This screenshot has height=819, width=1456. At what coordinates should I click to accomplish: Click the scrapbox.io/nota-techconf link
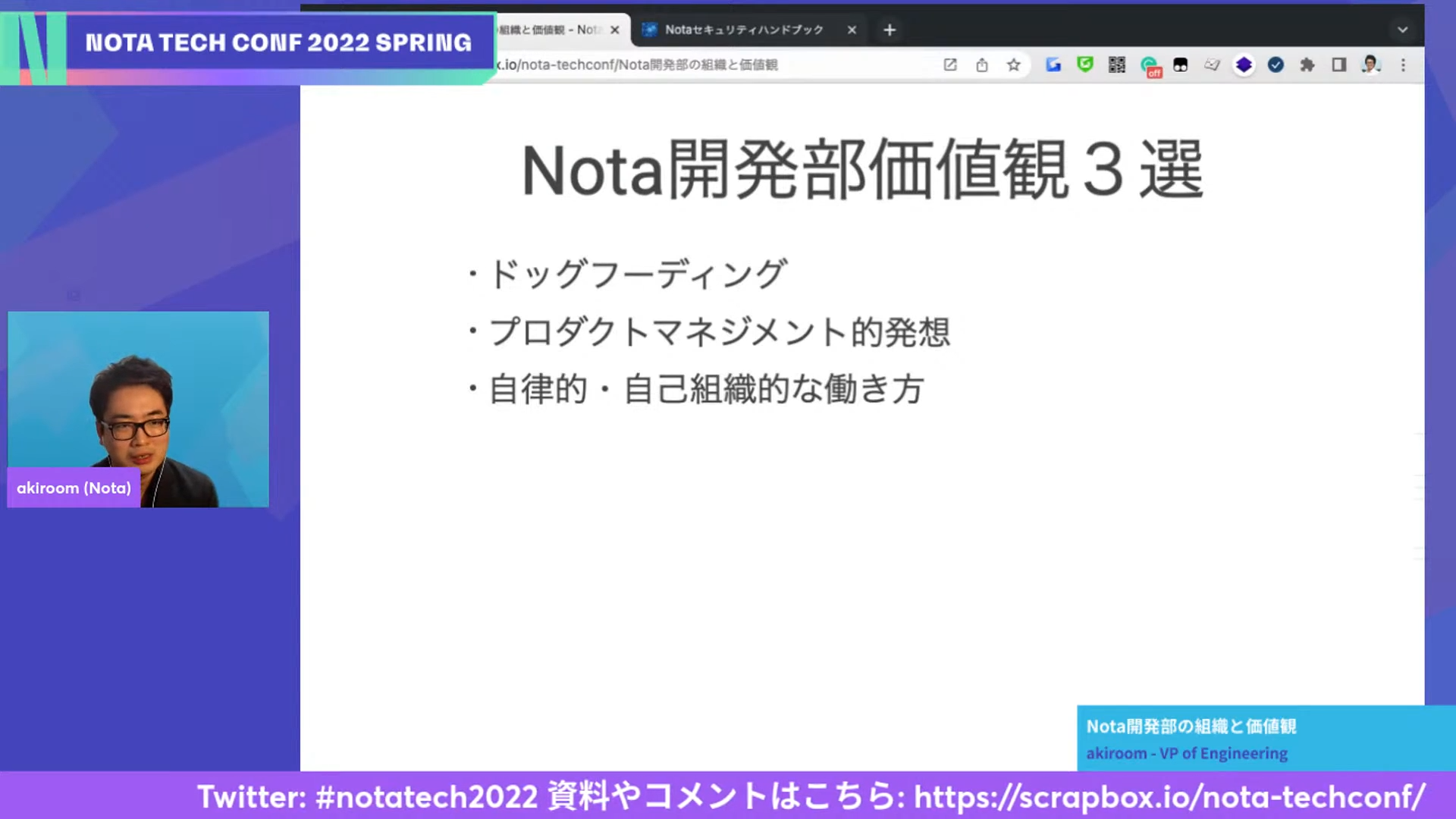click(x=1169, y=797)
